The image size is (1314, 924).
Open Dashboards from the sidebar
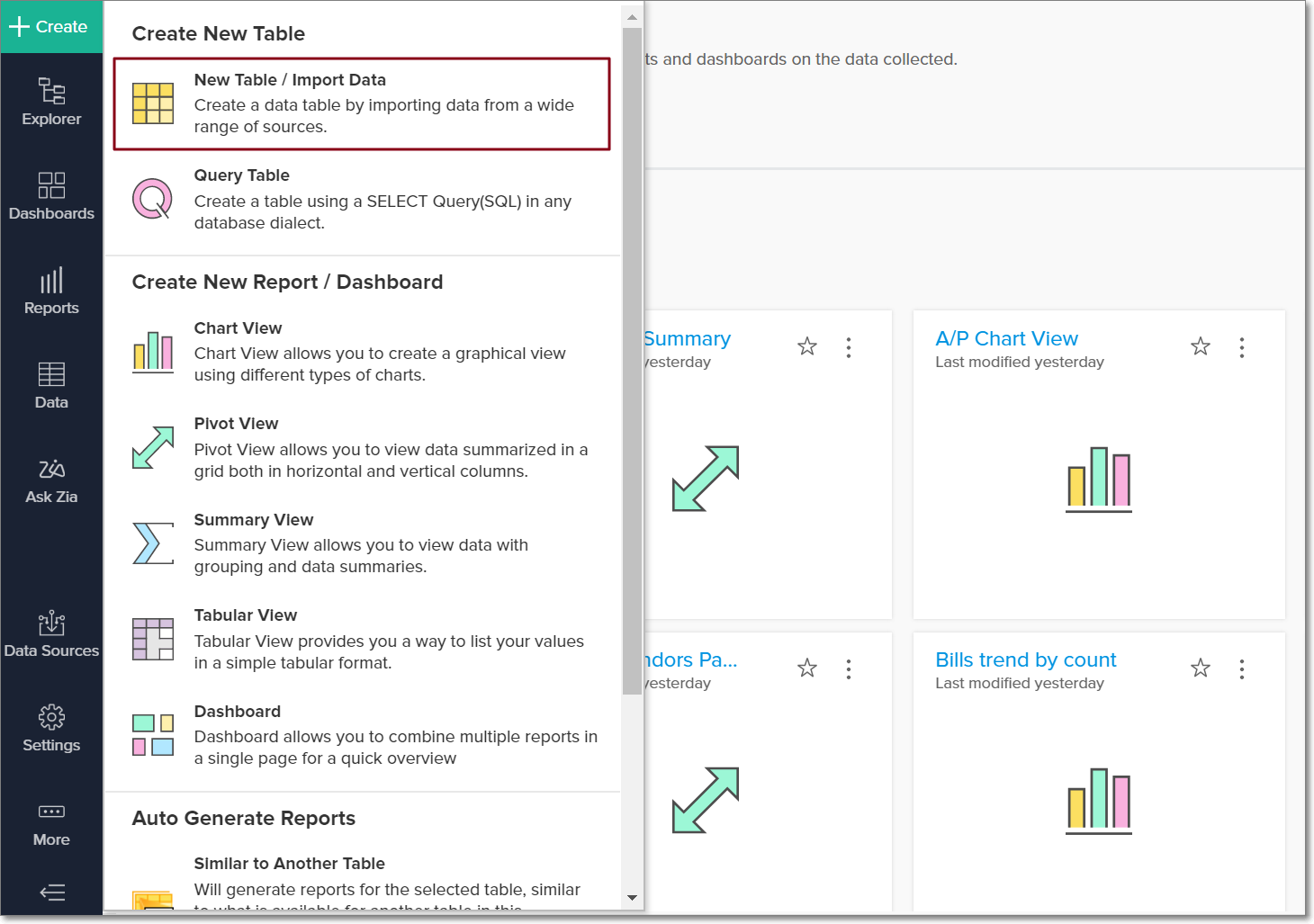pyautogui.click(x=51, y=196)
